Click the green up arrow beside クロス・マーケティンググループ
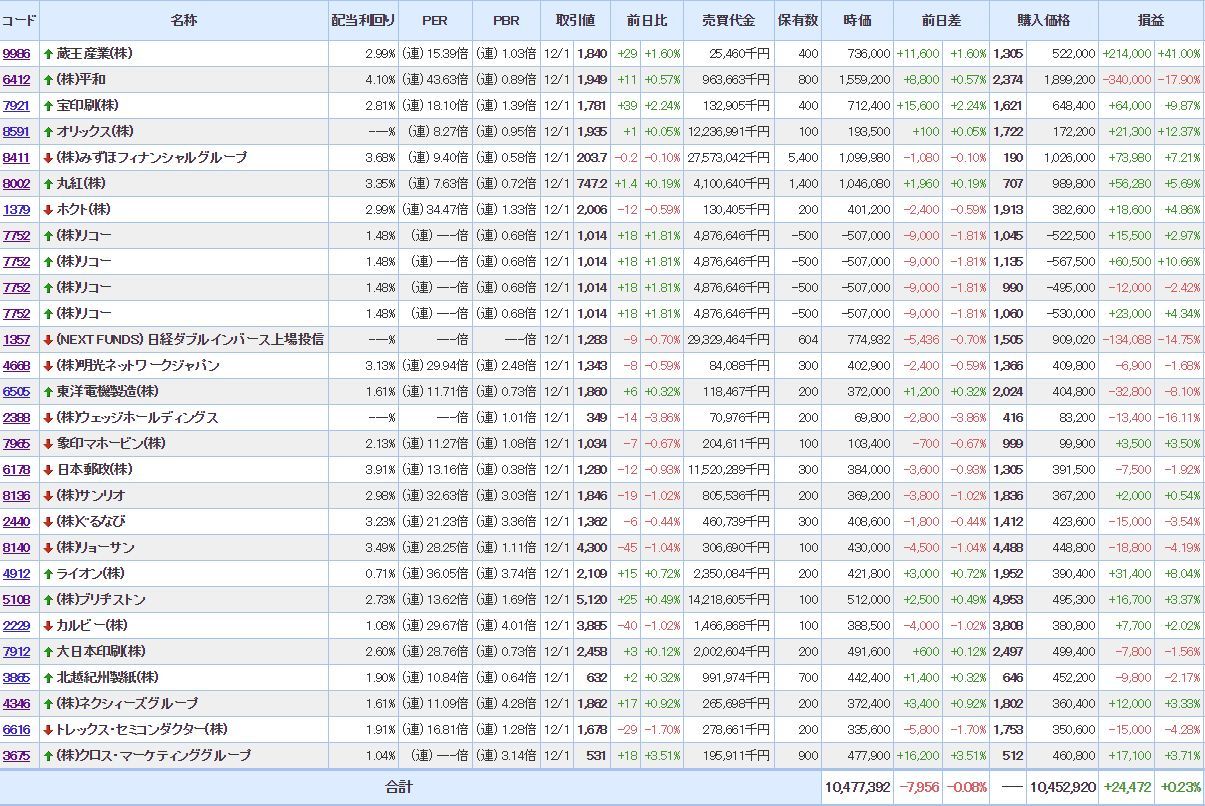Viewport: 1205px width, 806px height. point(48,756)
